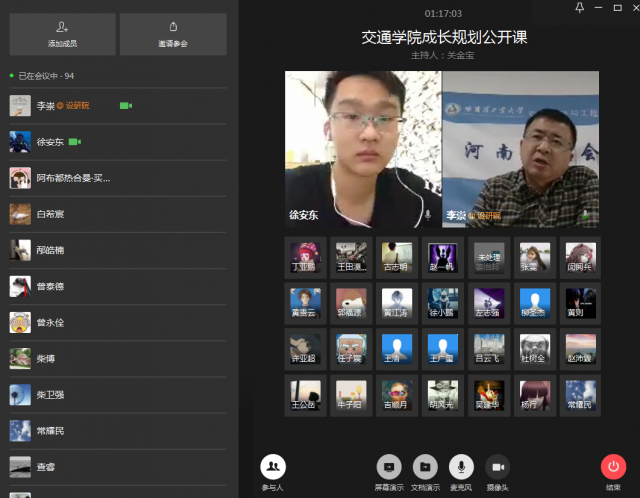Click green camera icon beside 李崇
The height and width of the screenshot is (498, 640).
point(126,106)
